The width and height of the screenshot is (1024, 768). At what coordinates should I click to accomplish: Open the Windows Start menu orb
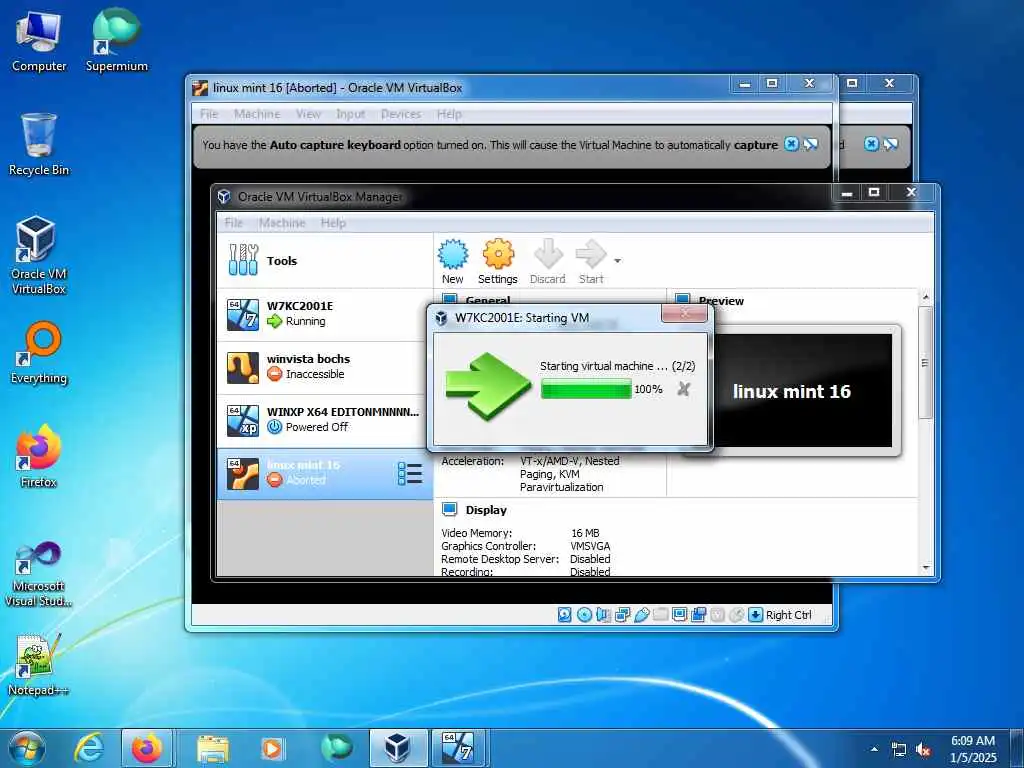[27, 748]
